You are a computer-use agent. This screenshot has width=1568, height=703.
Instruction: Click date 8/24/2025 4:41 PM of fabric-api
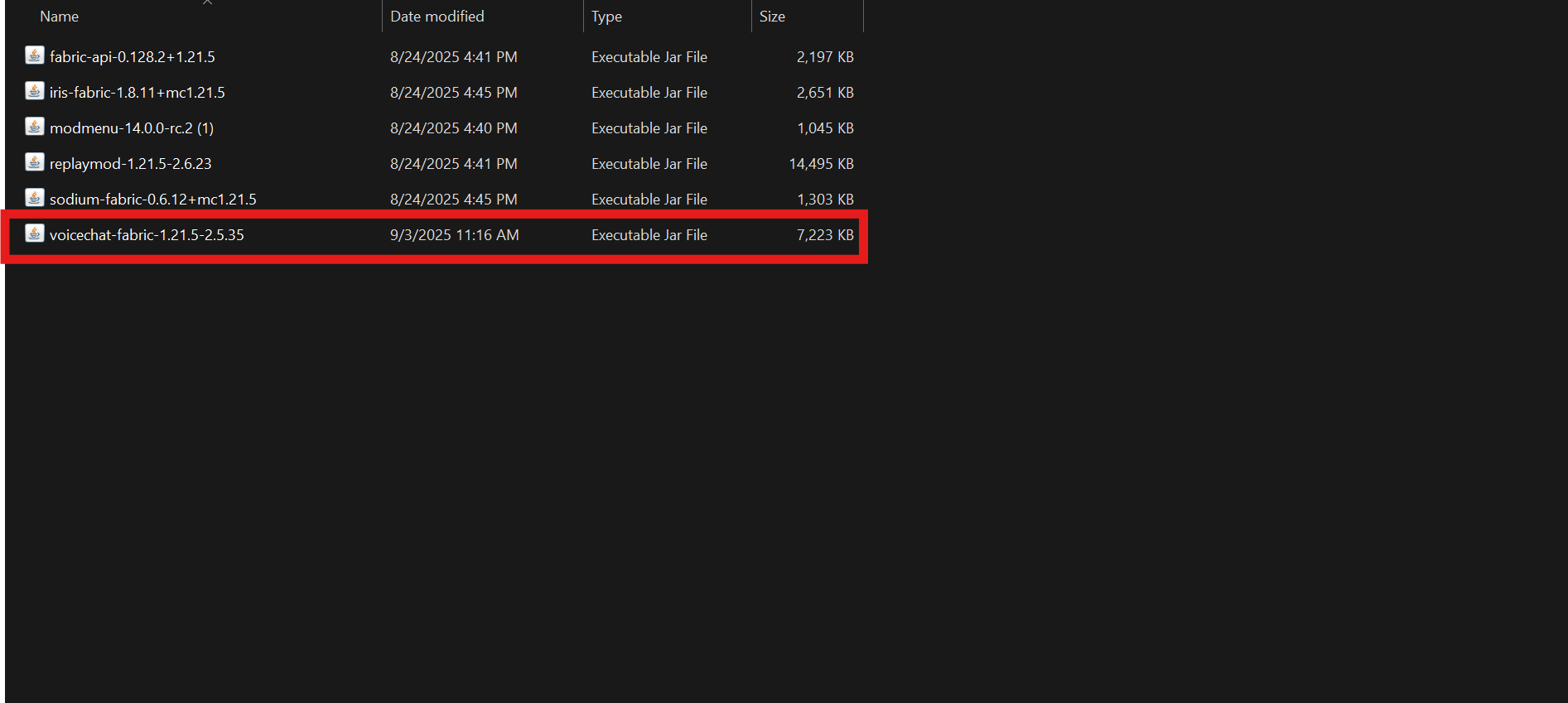click(x=454, y=57)
